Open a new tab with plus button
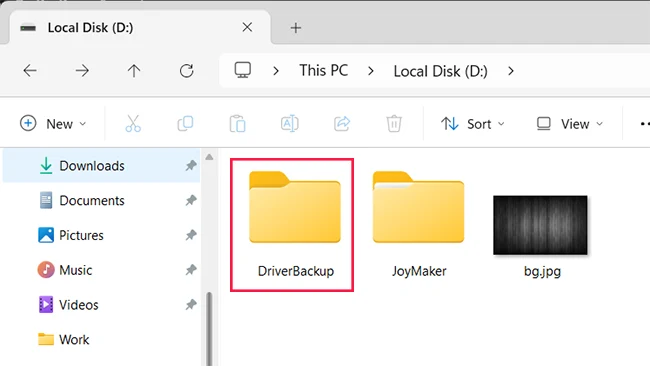This screenshot has width=650, height=366. click(x=296, y=28)
